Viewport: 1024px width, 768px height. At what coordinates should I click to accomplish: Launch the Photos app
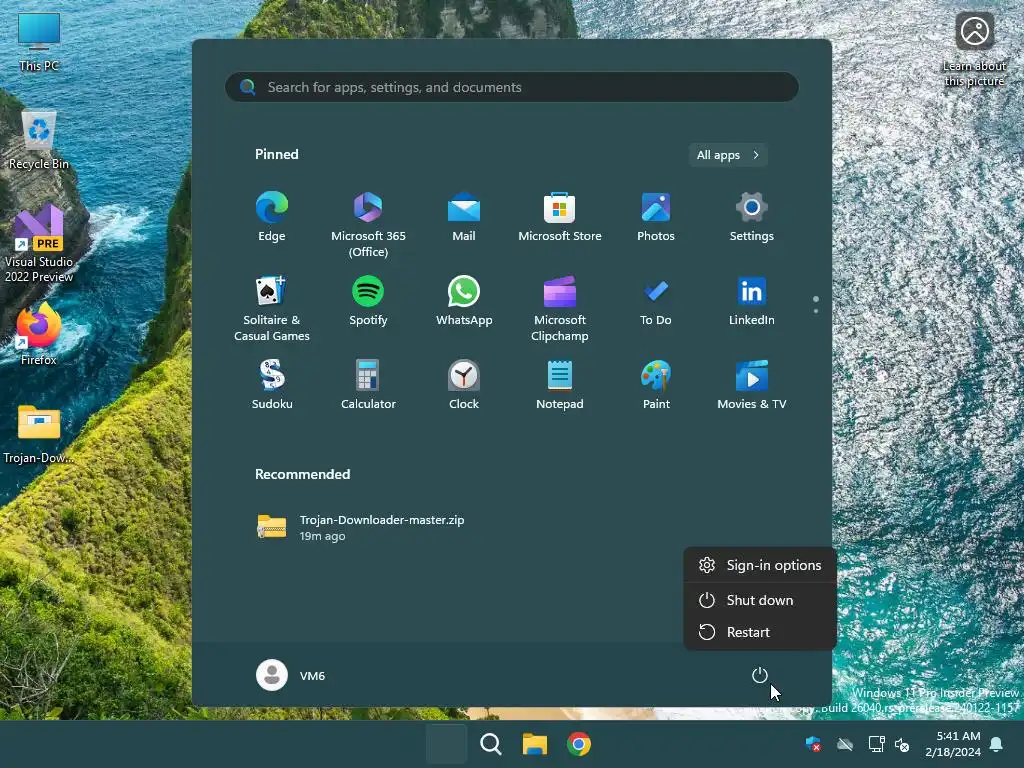[x=656, y=217]
